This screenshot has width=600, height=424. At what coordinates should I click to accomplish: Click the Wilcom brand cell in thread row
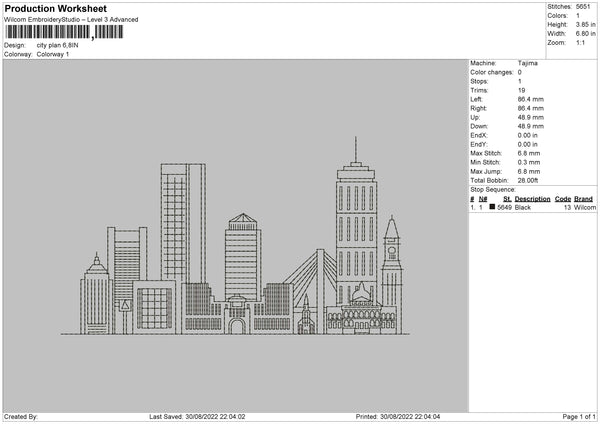click(584, 207)
